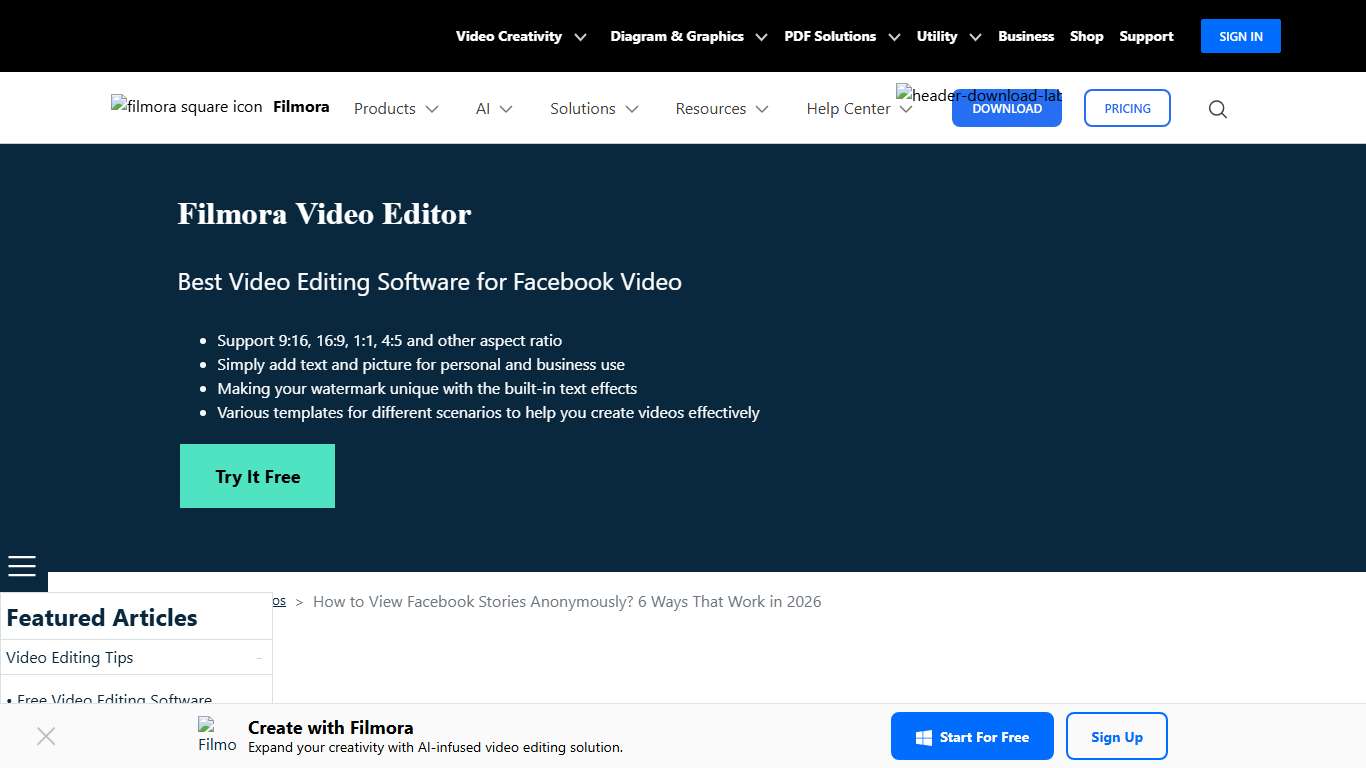Screen dimensions: 1366x768
Task: Dismiss the Create with Filmora banner
Action: tap(46, 736)
